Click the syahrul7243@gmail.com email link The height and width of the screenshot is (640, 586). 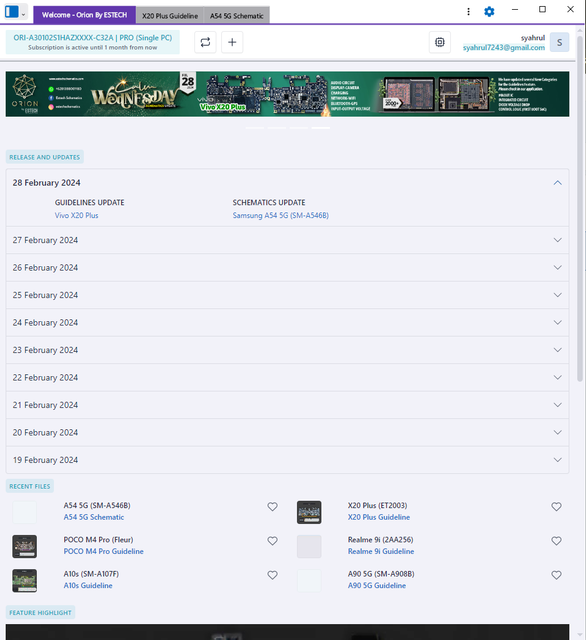pos(504,48)
